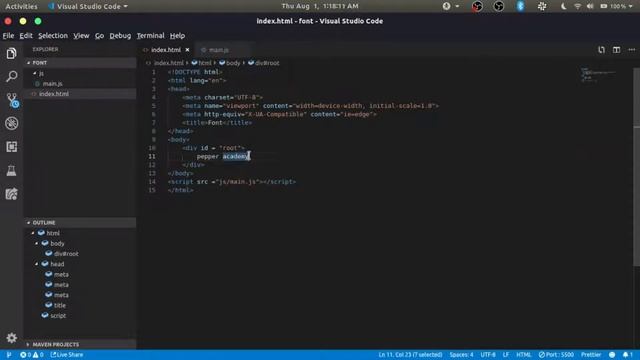640x360 pixels.
Task: Open the system menu battery dropdown
Action: point(616,6)
